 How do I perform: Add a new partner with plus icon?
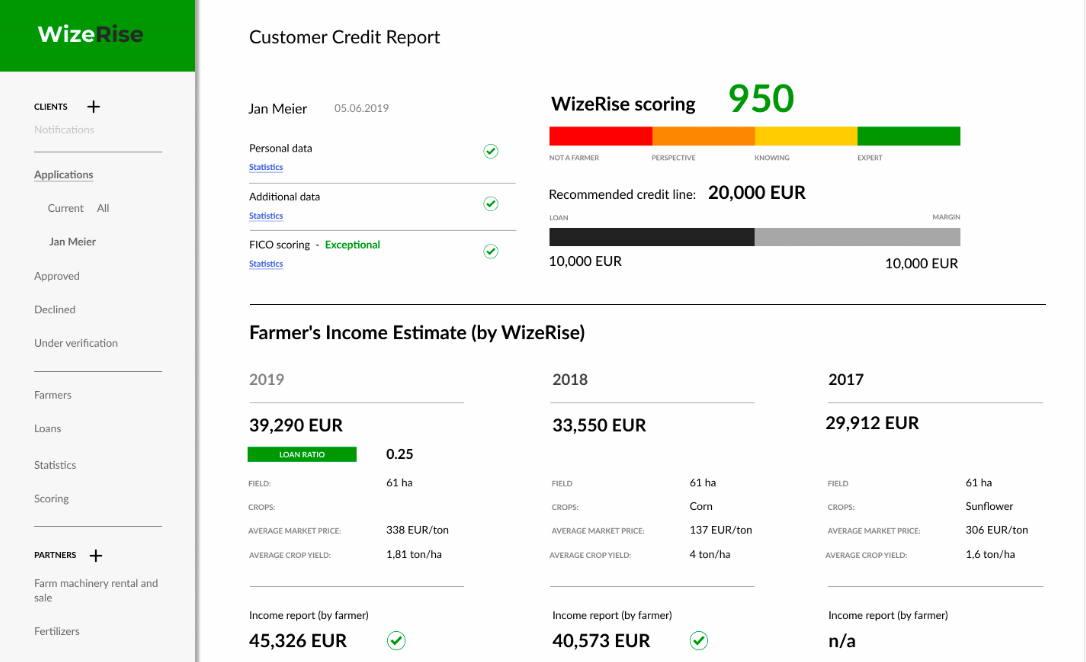[96, 555]
